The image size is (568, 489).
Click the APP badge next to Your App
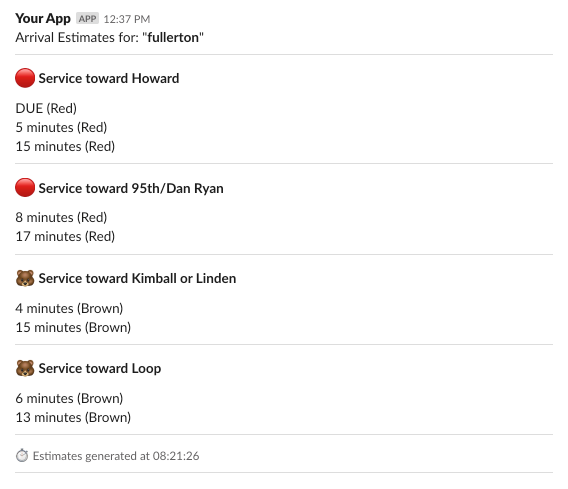pos(87,18)
